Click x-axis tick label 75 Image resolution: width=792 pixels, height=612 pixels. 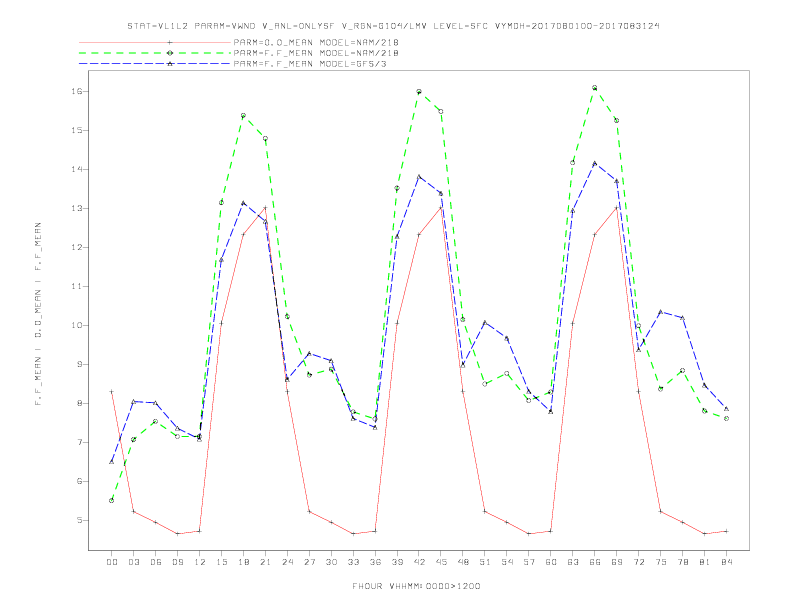coord(661,562)
